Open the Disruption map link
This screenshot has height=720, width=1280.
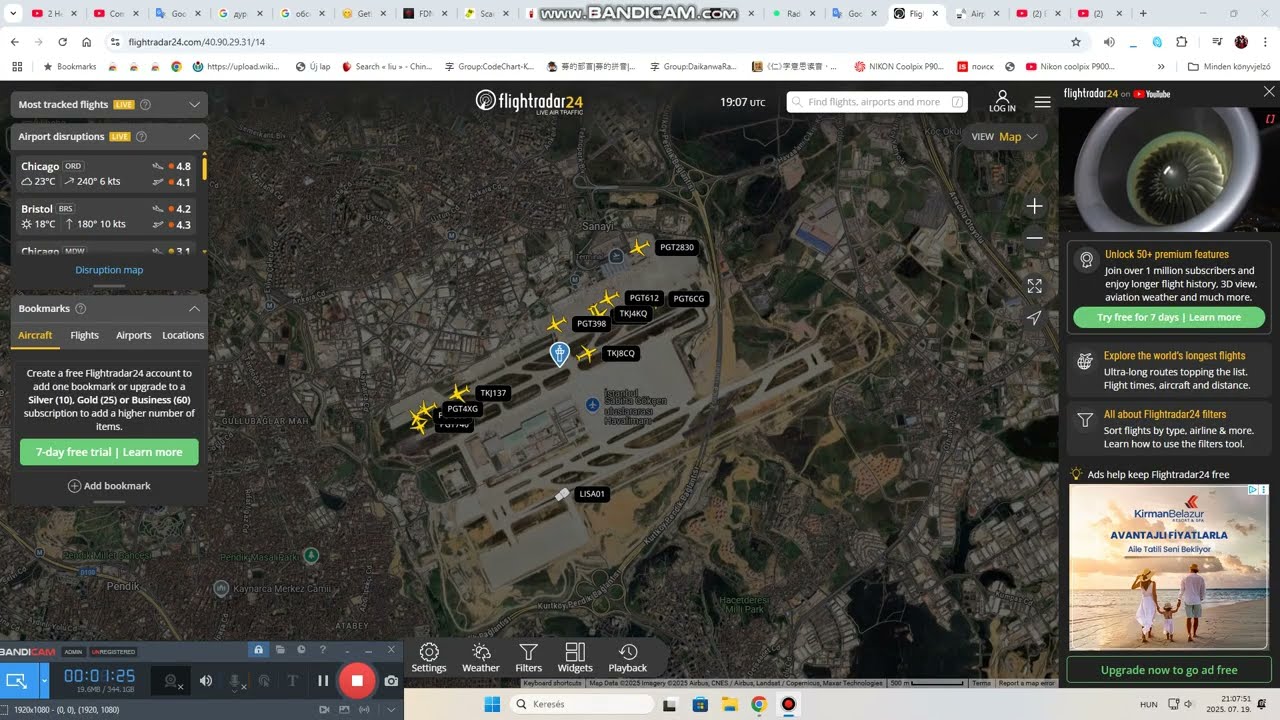pyautogui.click(x=109, y=270)
